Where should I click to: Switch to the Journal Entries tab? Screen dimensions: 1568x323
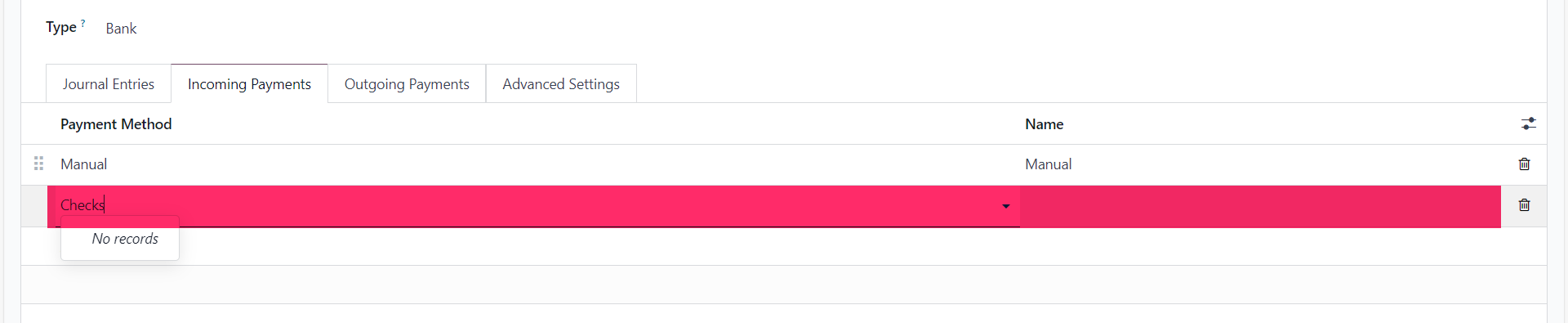click(x=109, y=84)
